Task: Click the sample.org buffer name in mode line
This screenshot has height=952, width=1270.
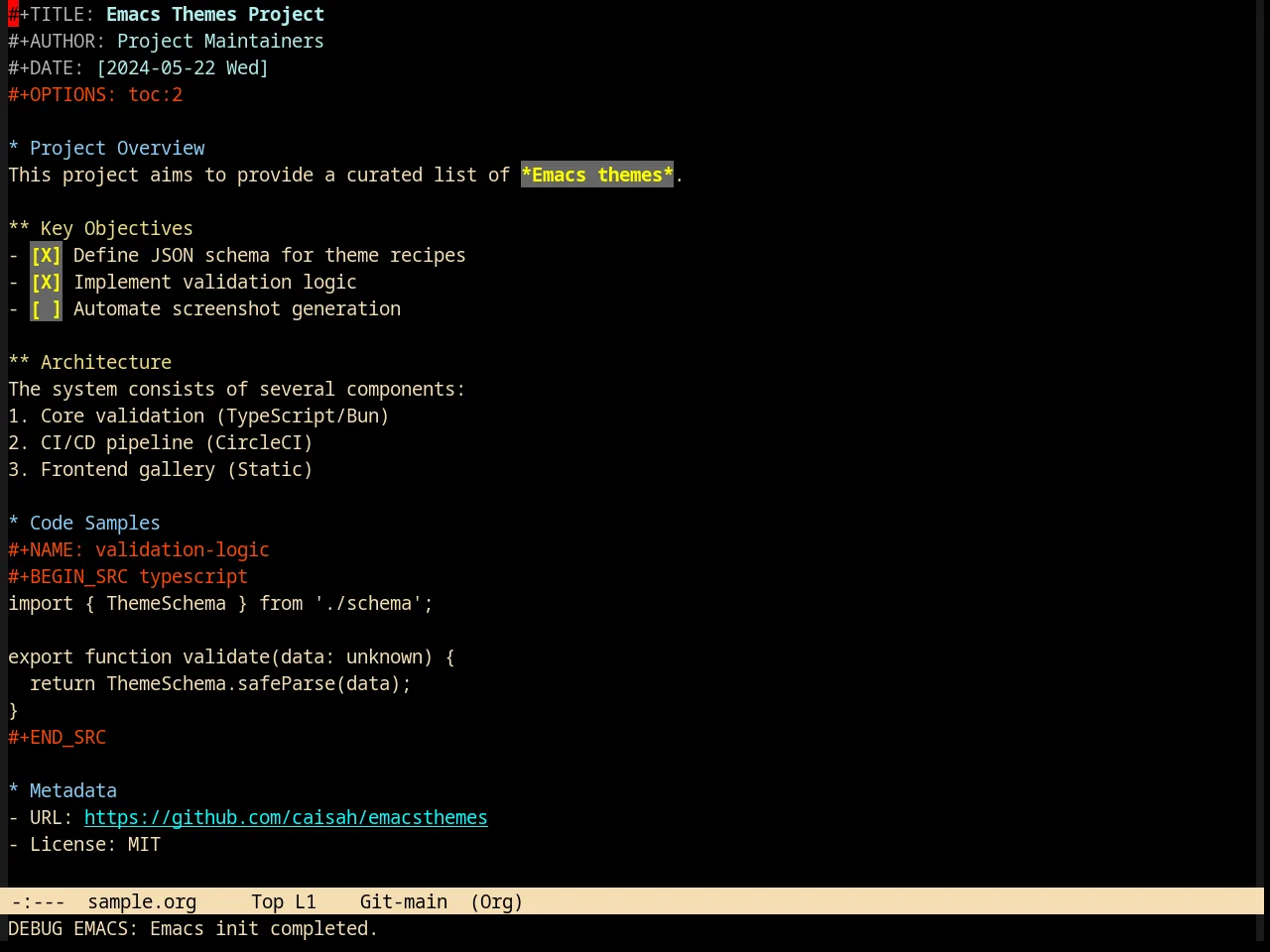Action: (x=142, y=902)
